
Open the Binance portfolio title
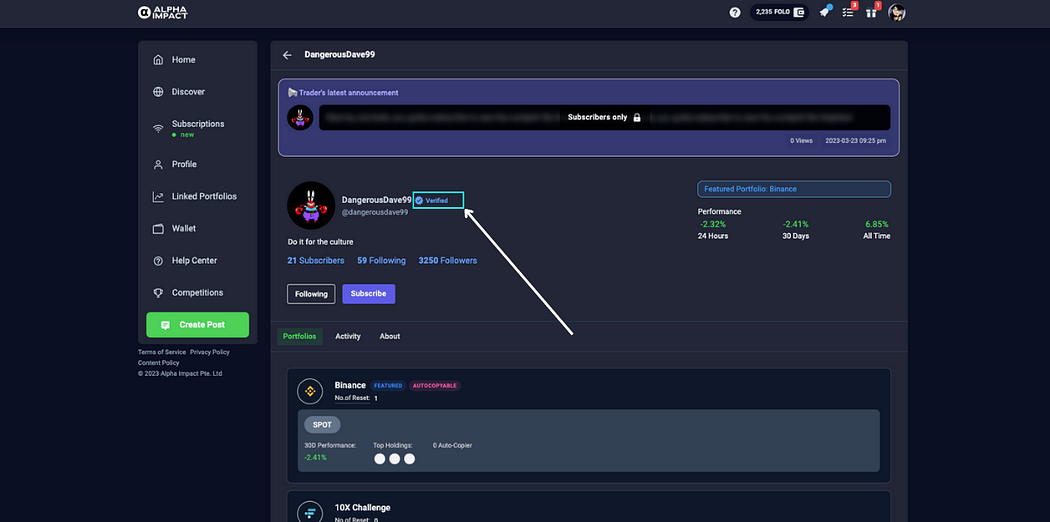pos(350,385)
